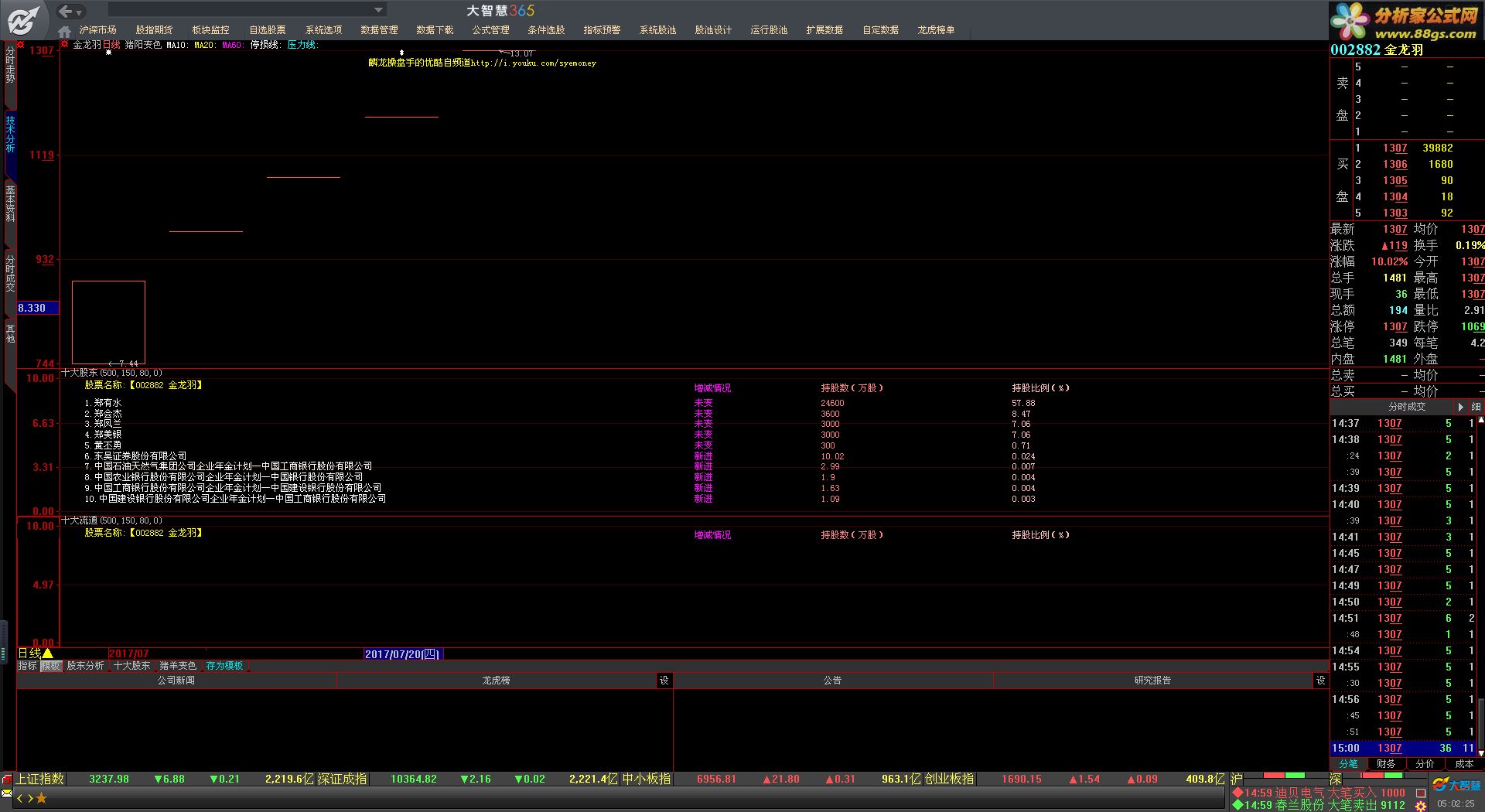Click the red square icon beside alerts
The image size is (1485, 812).
(1421, 793)
